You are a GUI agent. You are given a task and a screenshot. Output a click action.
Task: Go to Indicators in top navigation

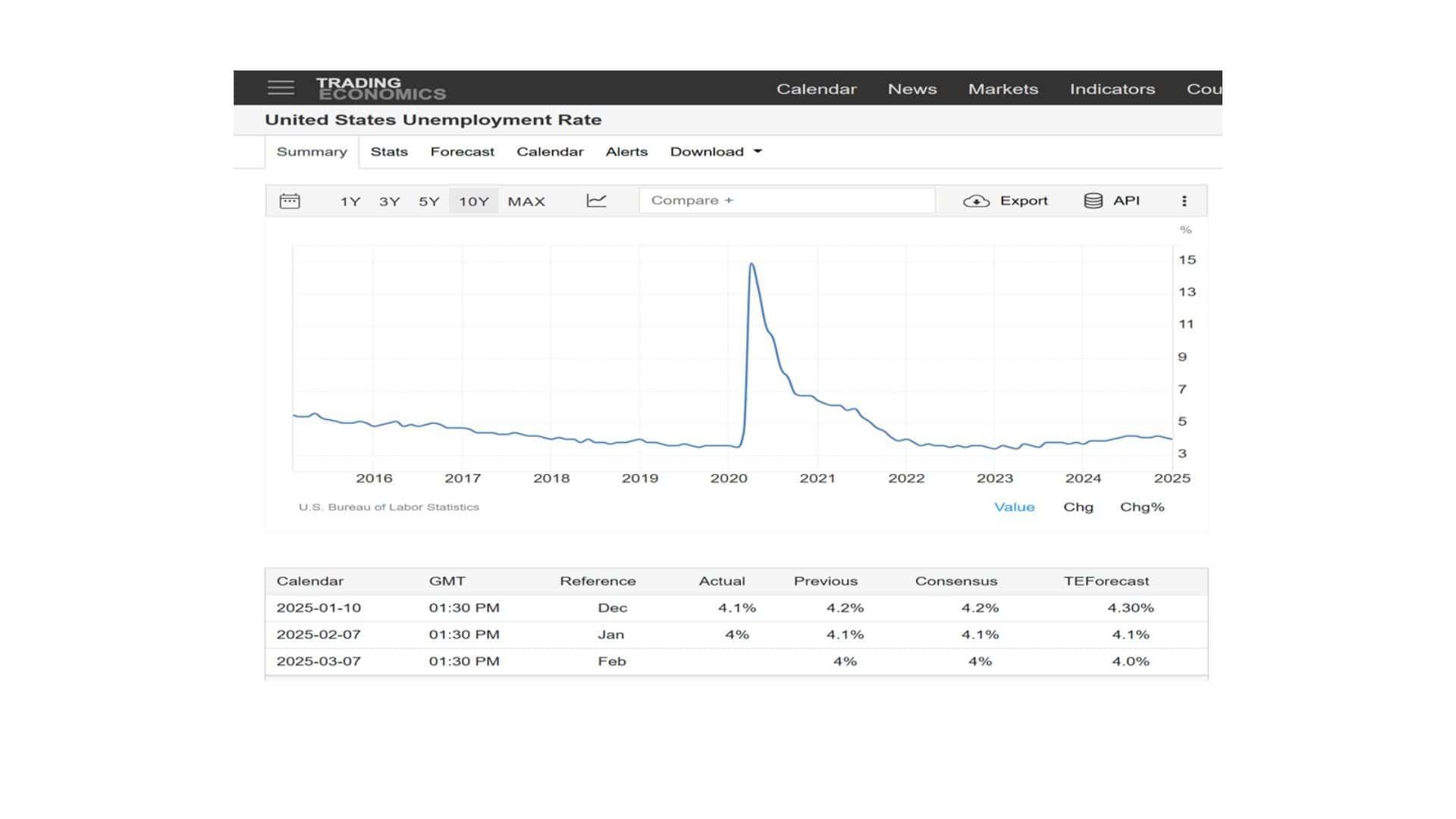tap(1112, 89)
